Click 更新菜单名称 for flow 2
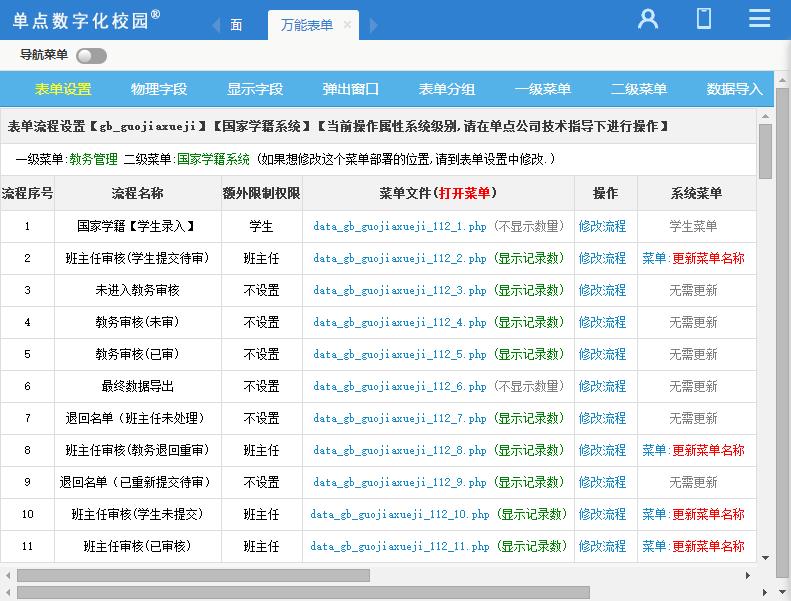This screenshot has height=601, width=791. [x=708, y=258]
